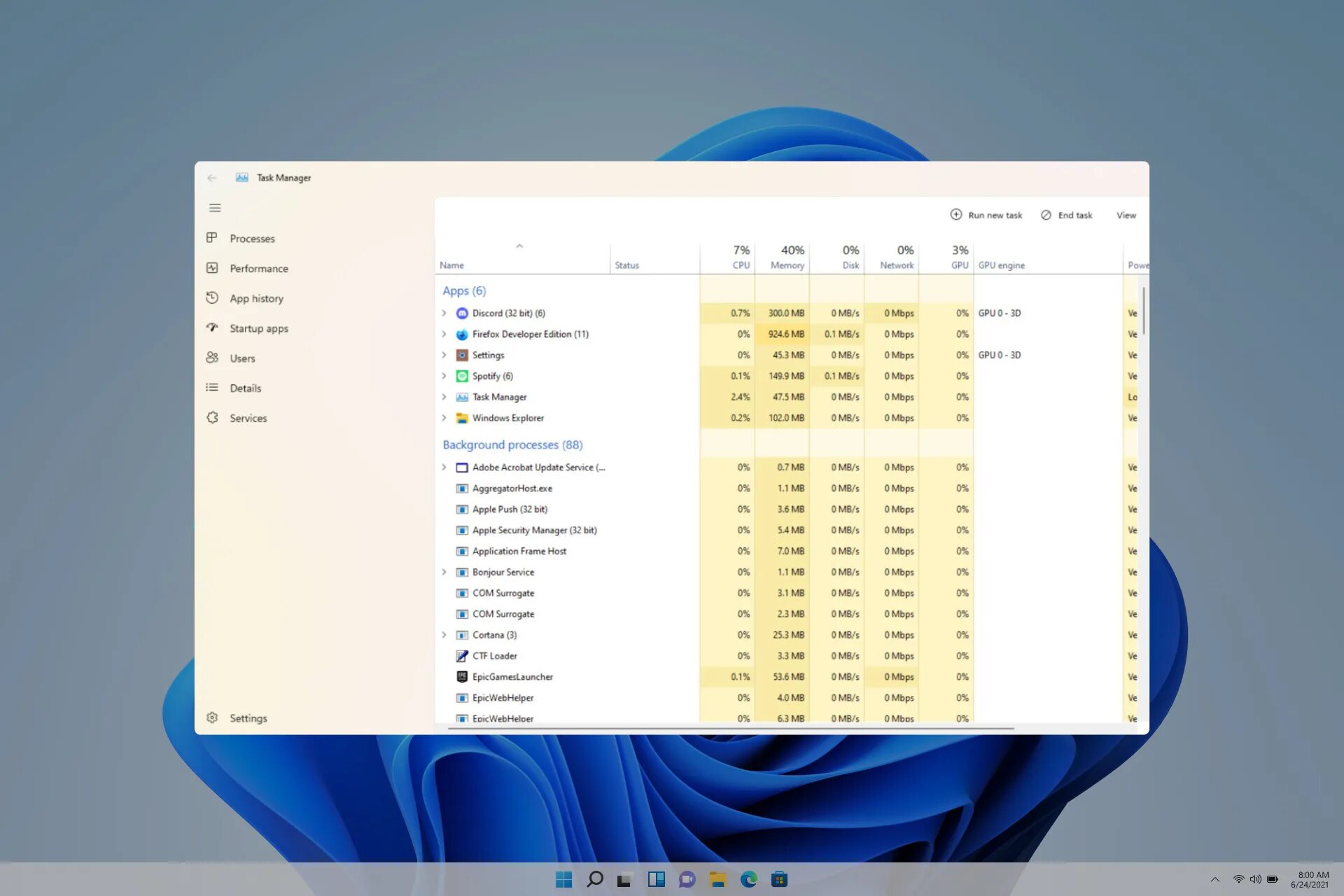The width and height of the screenshot is (1344, 896).
Task: Click the Settings gear icon in sidebar
Action: click(212, 718)
